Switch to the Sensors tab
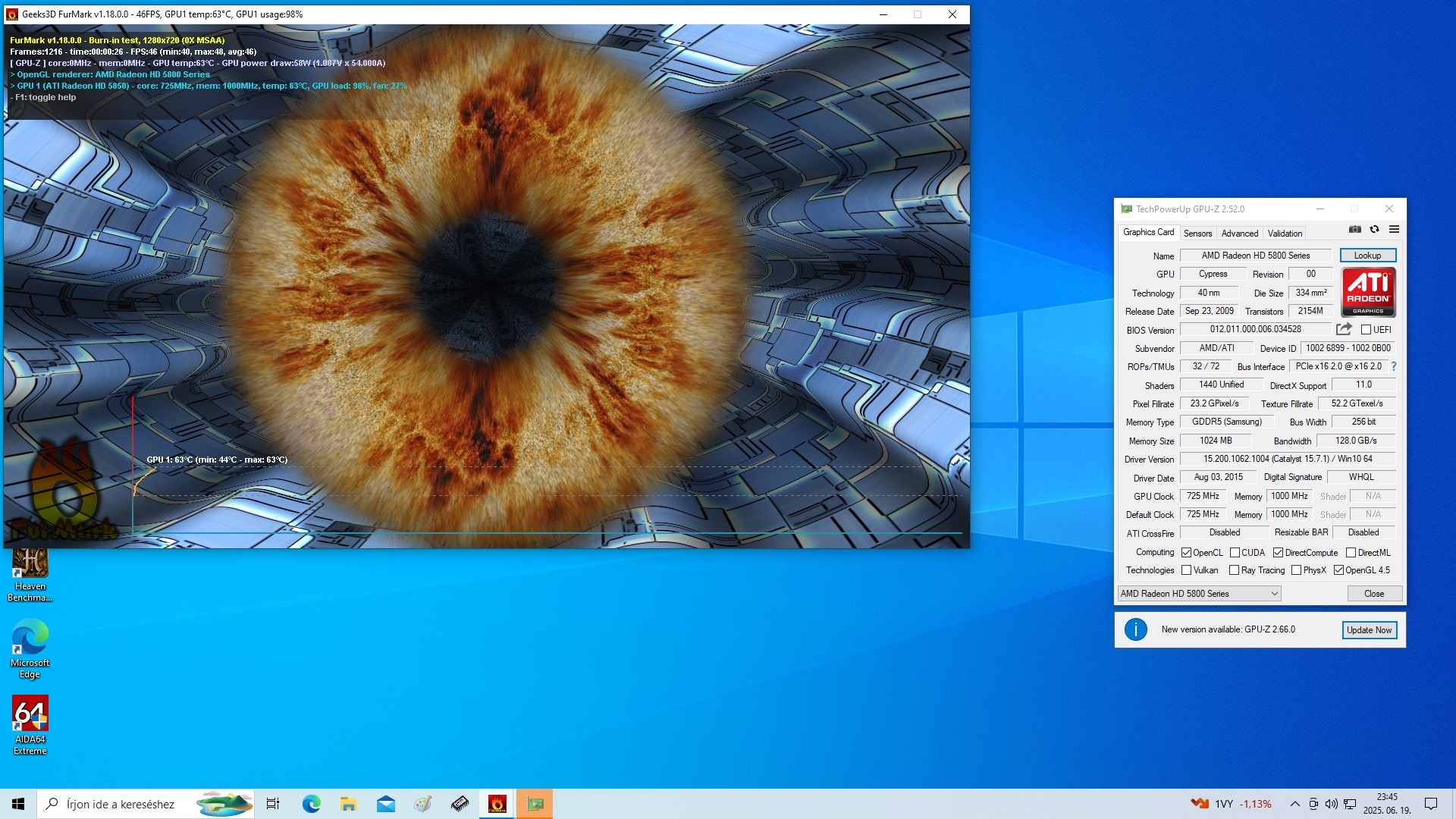This screenshot has width=1456, height=819. [x=1197, y=234]
